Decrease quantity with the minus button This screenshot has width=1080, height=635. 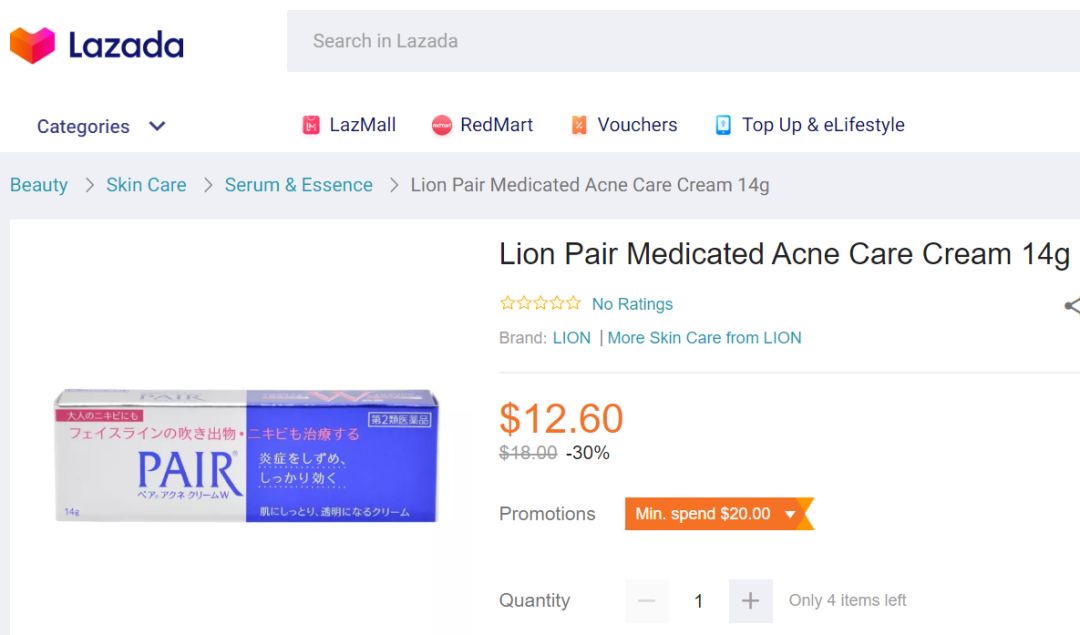647,601
